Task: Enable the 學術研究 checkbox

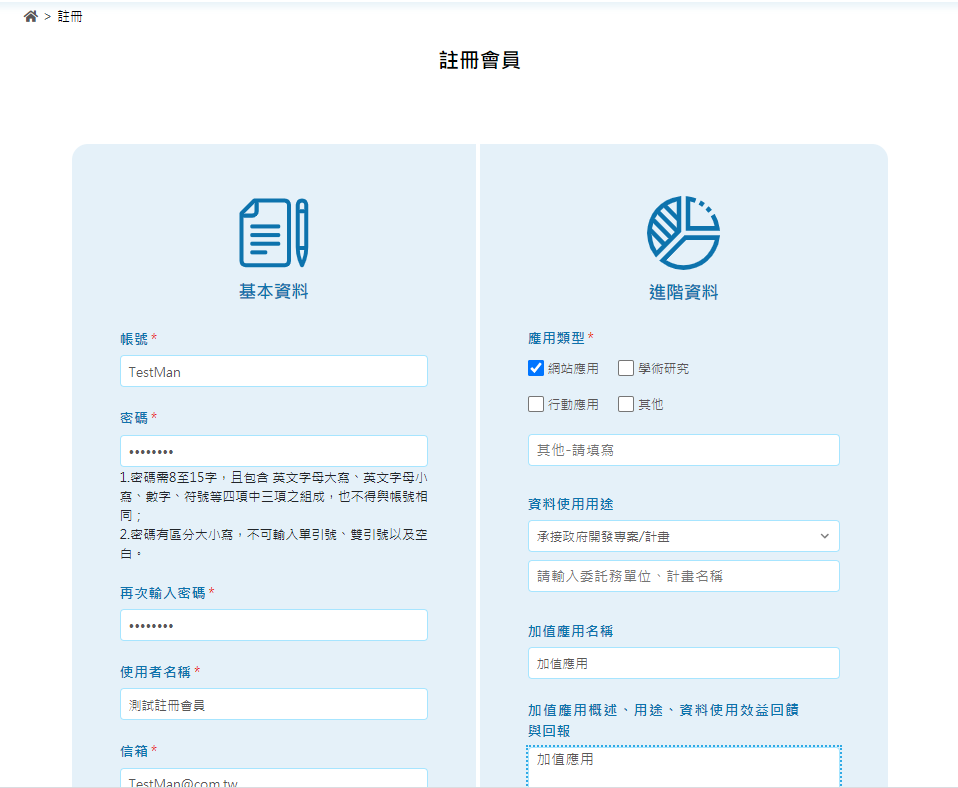Action: coord(625,368)
